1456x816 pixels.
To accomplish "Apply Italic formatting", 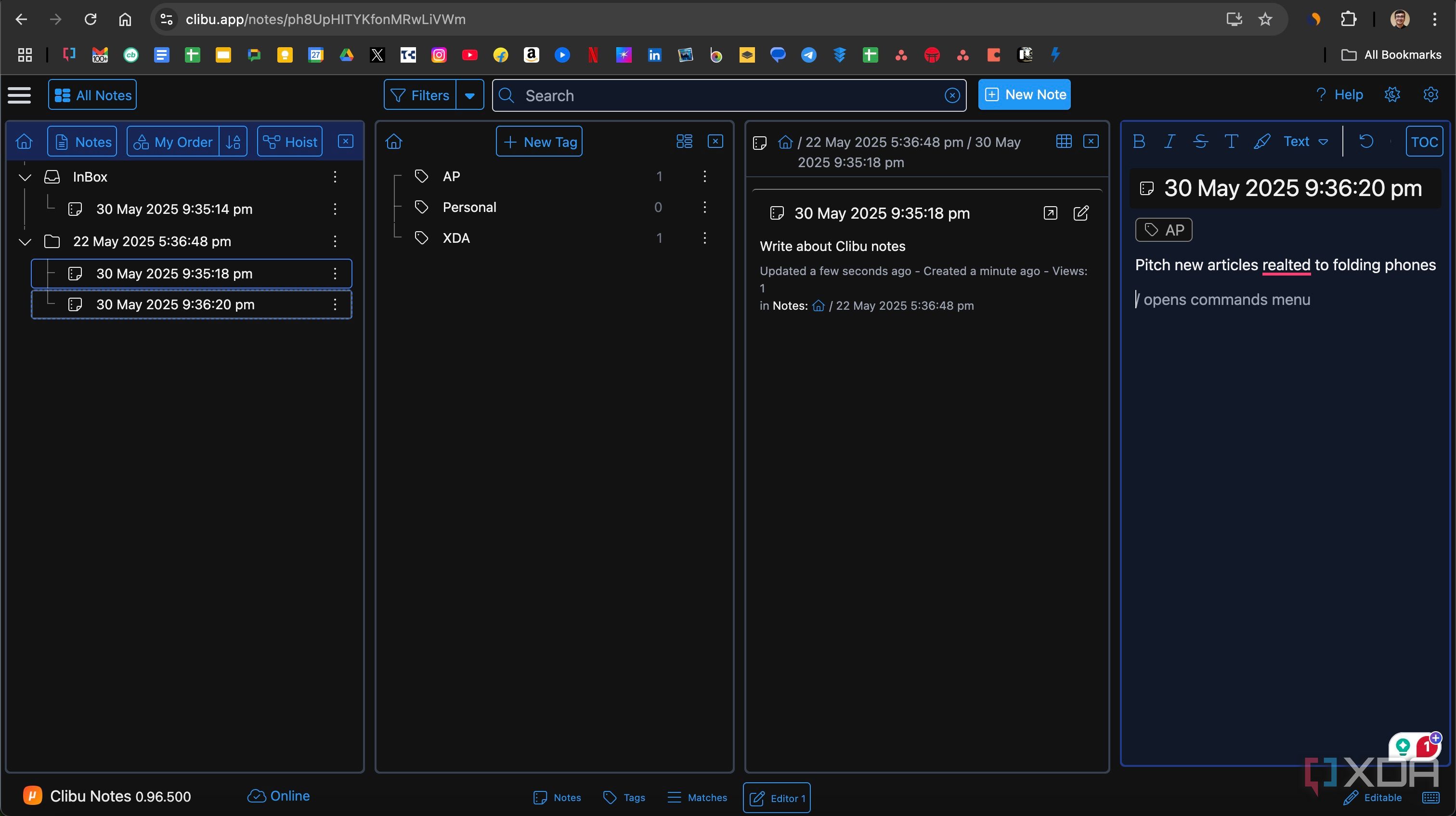I will tap(1170, 141).
